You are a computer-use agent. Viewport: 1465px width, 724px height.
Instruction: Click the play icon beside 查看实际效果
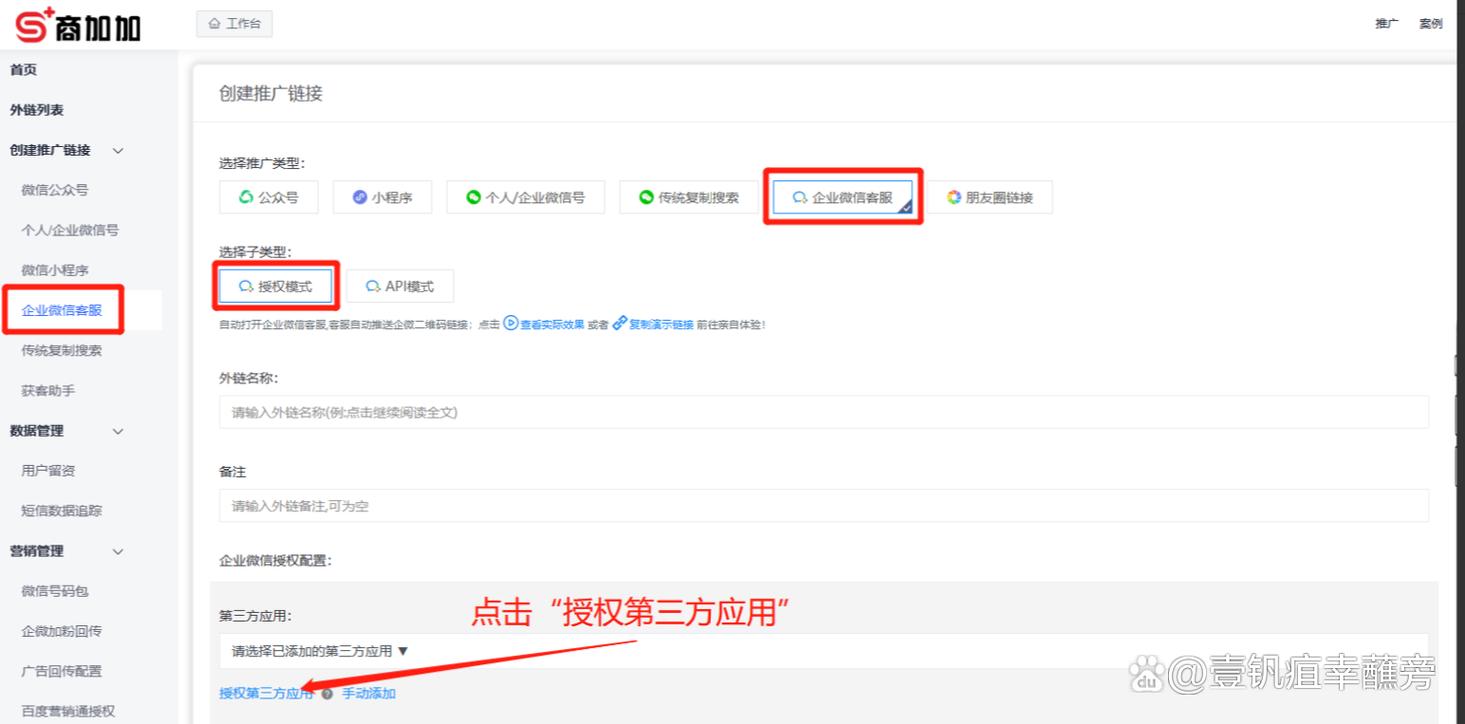pyautogui.click(x=511, y=324)
